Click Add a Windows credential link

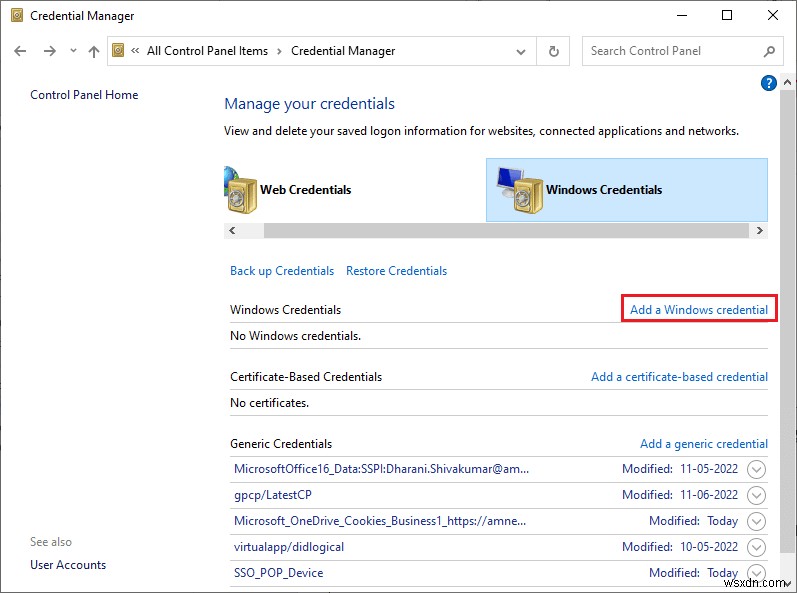pyautogui.click(x=698, y=310)
